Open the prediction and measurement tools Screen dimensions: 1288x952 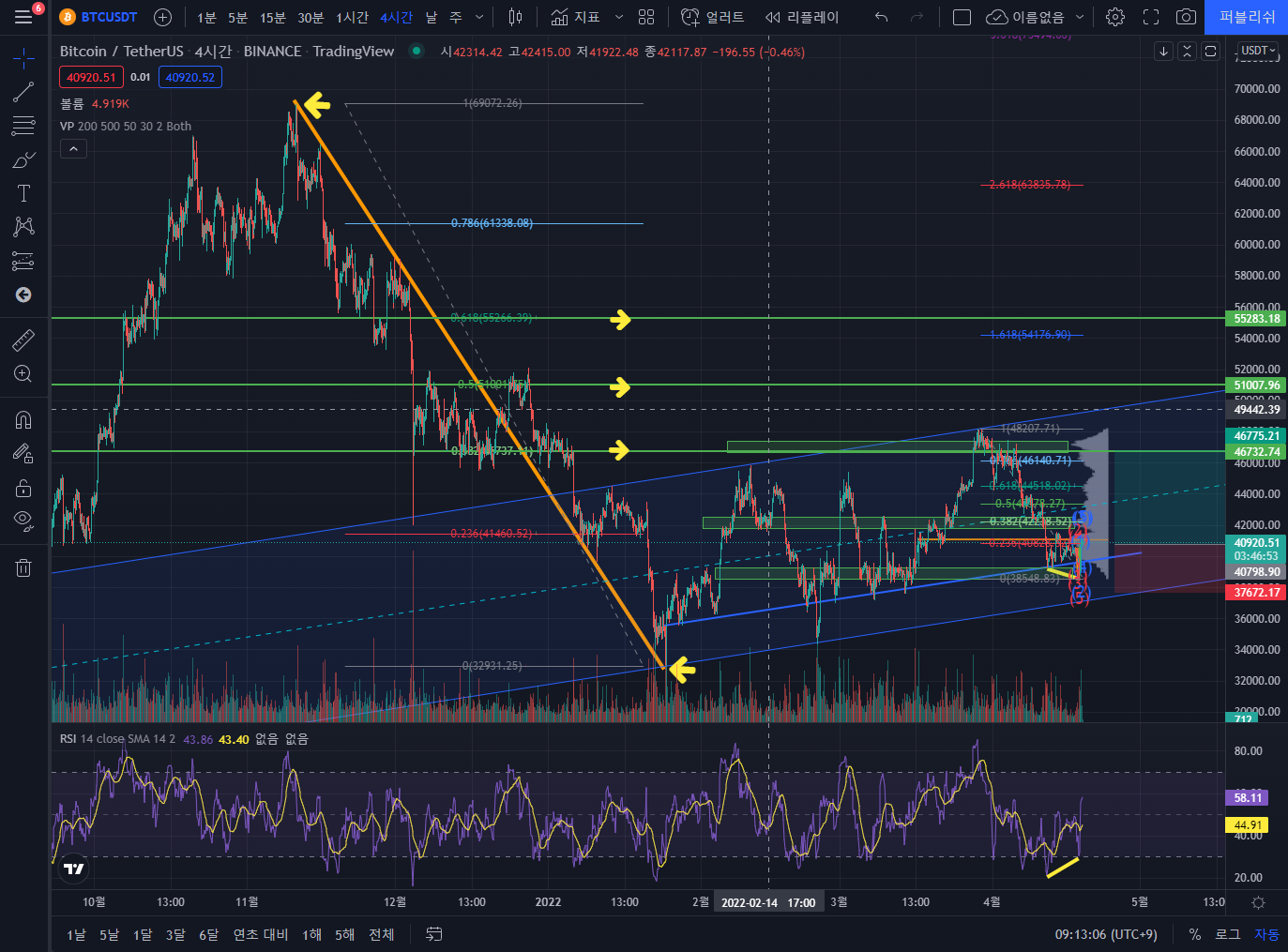coord(23,261)
